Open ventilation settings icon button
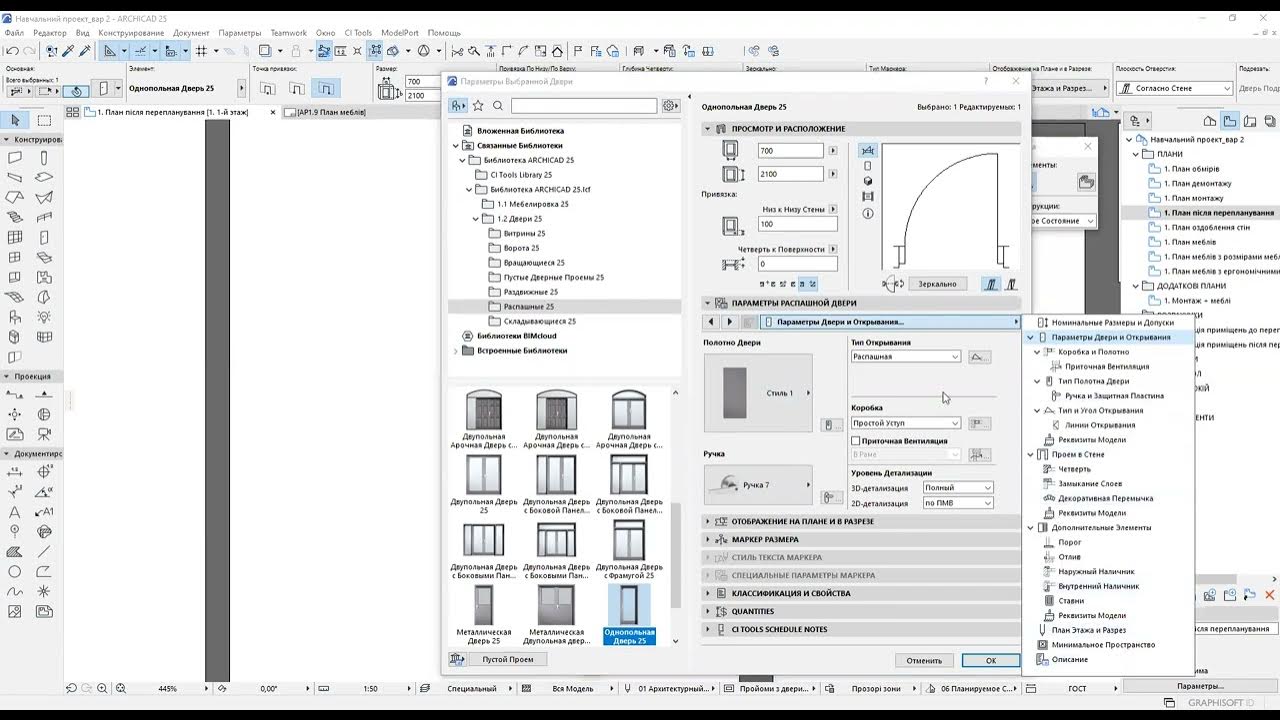 tap(980, 455)
